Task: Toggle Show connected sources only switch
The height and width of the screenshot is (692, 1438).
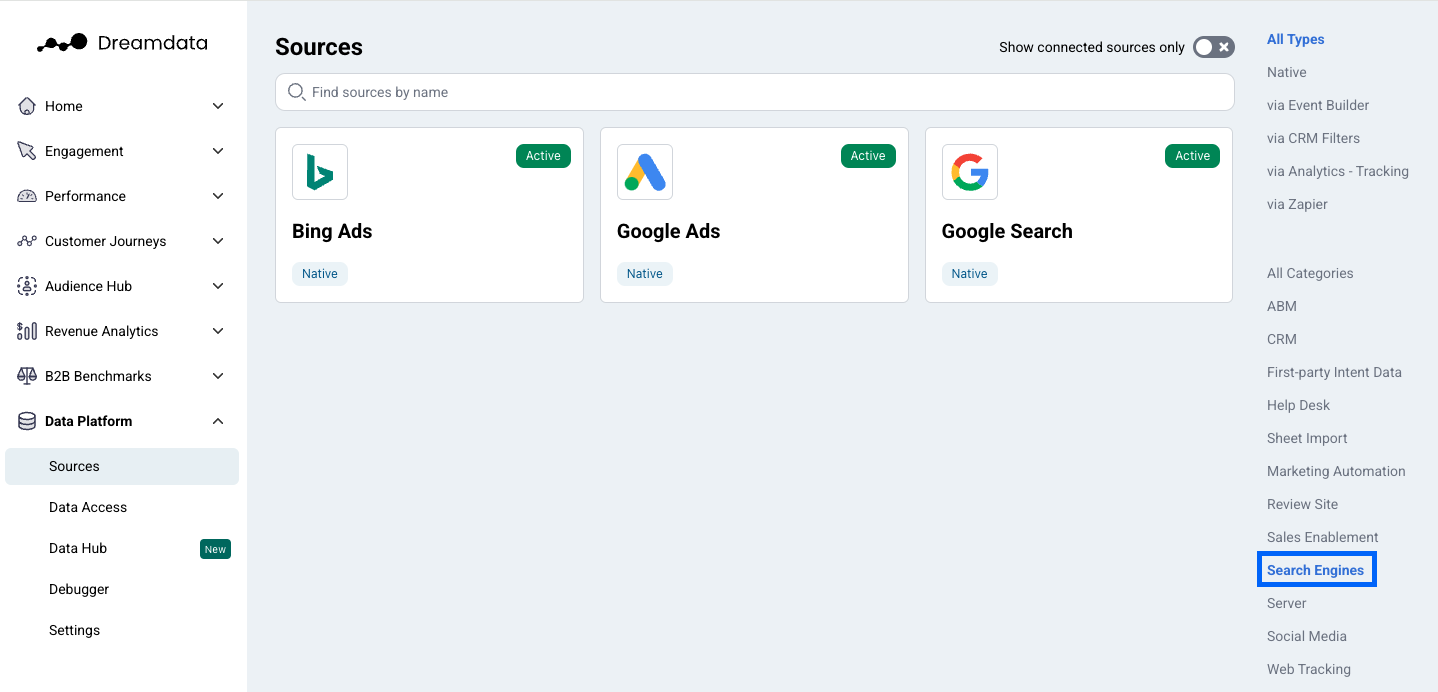Action: point(1214,47)
